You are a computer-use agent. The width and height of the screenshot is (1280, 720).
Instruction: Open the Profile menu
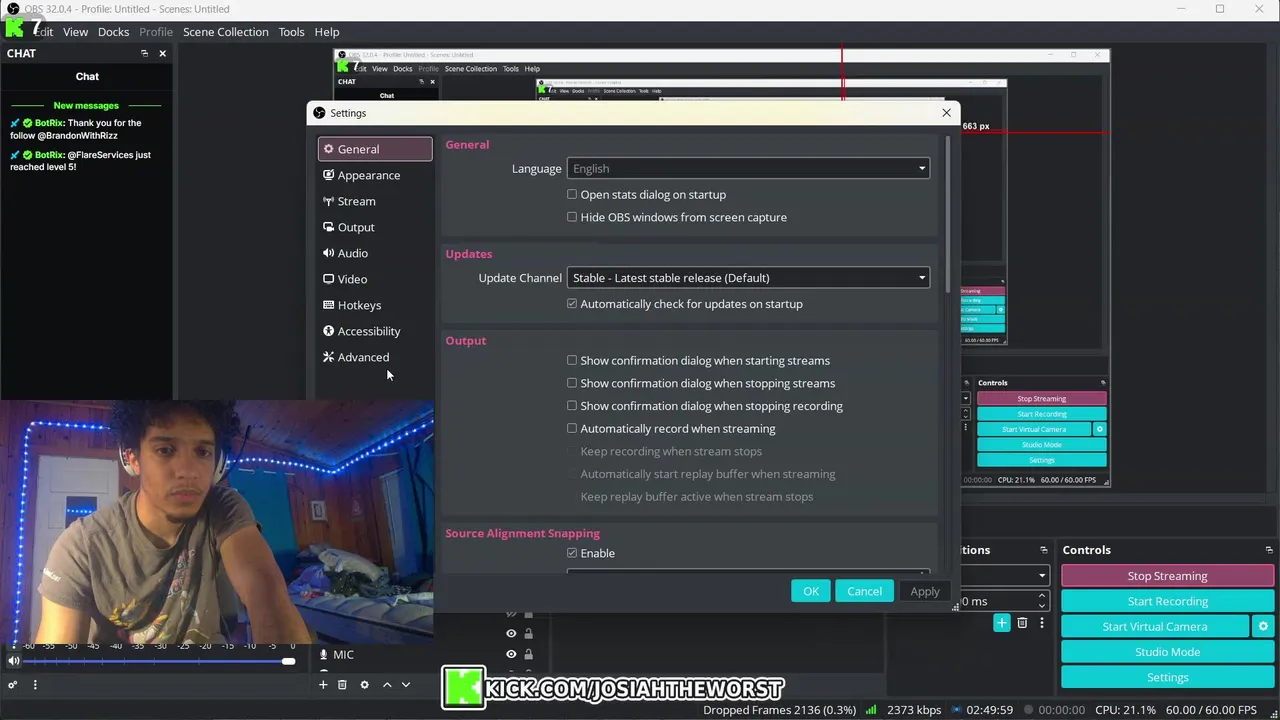pos(156,32)
